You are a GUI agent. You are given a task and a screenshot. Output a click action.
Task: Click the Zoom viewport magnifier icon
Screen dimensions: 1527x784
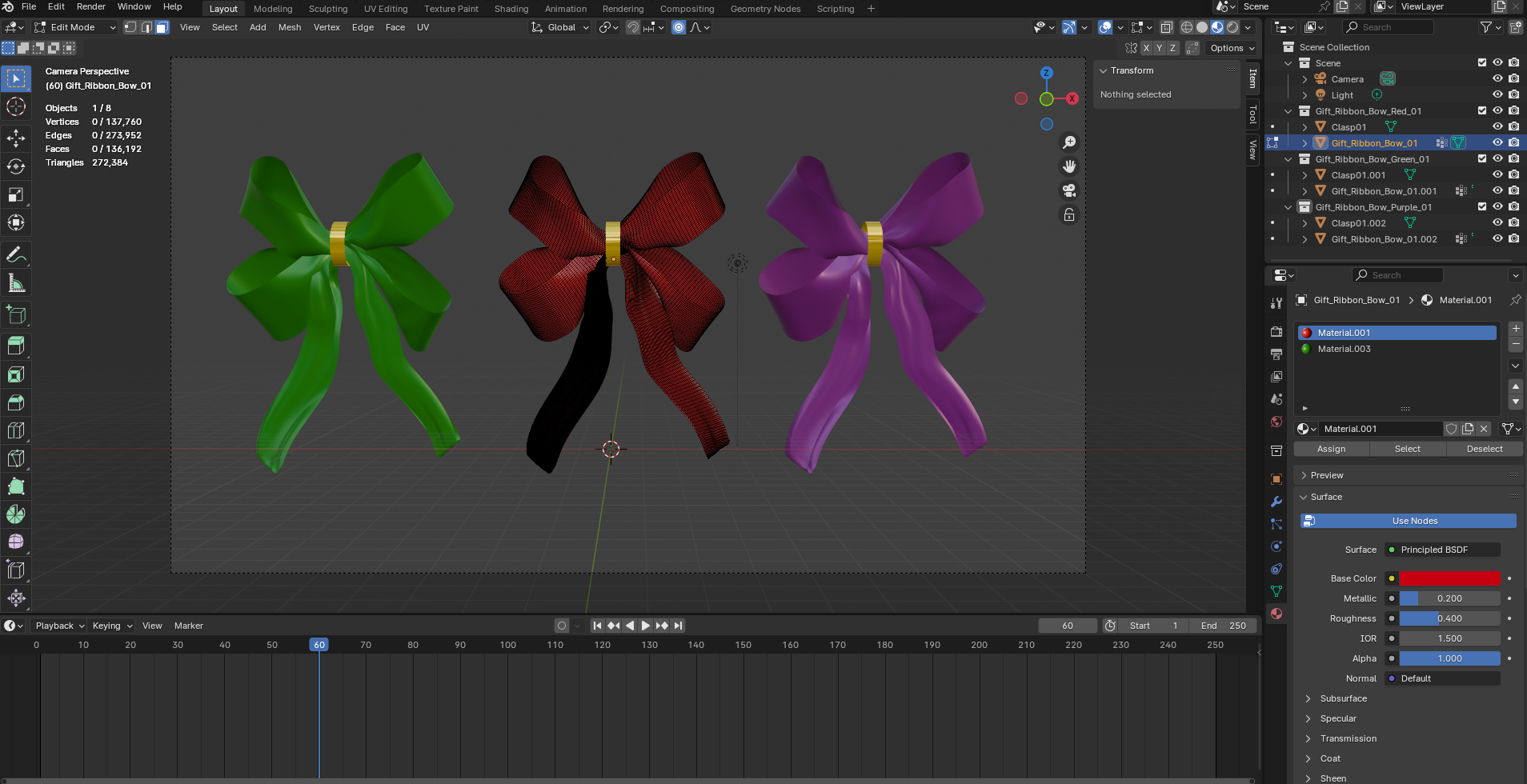tap(1069, 142)
